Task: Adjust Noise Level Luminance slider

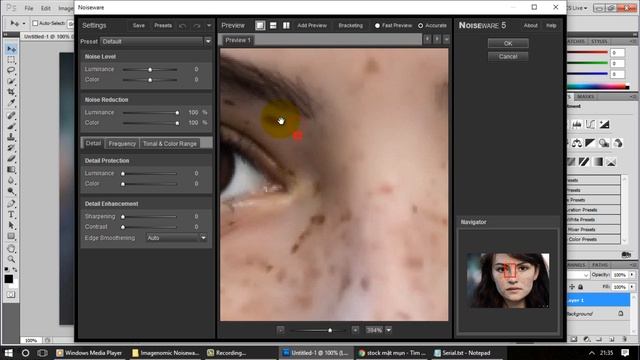Action: click(150, 70)
